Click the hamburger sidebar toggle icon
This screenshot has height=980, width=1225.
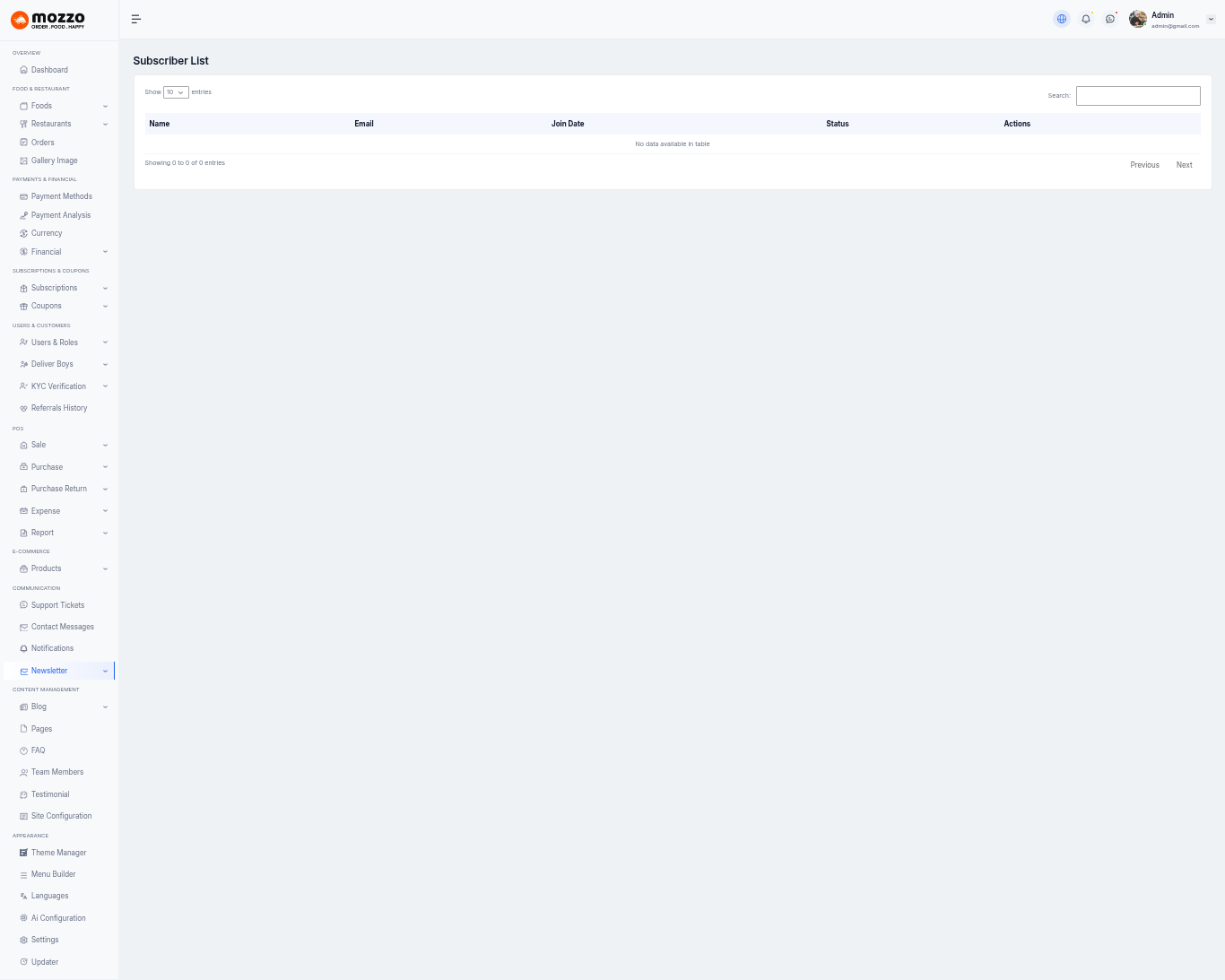(x=136, y=19)
